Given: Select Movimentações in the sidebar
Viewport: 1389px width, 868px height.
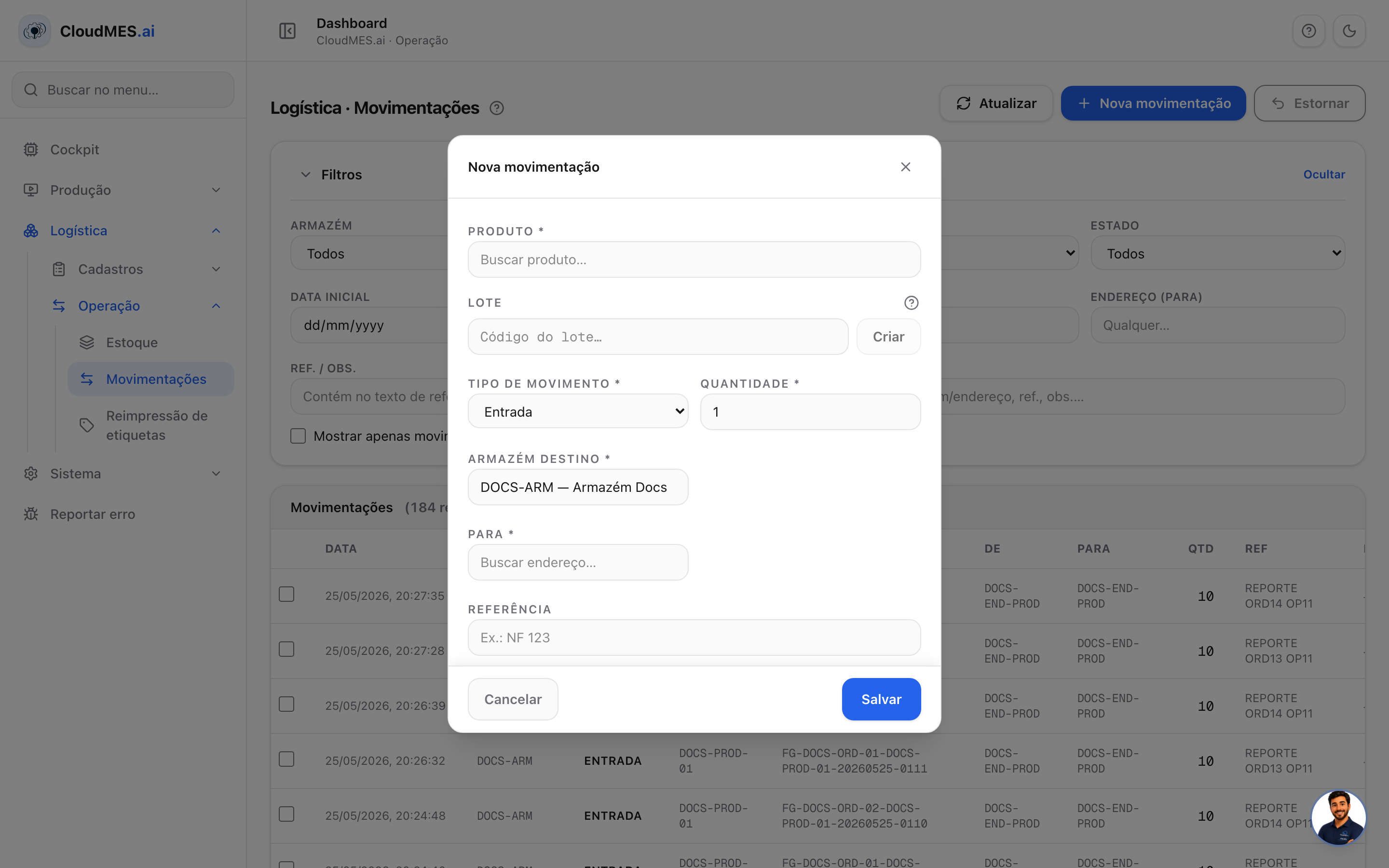Looking at the screenshot, I should coord(151,380).
